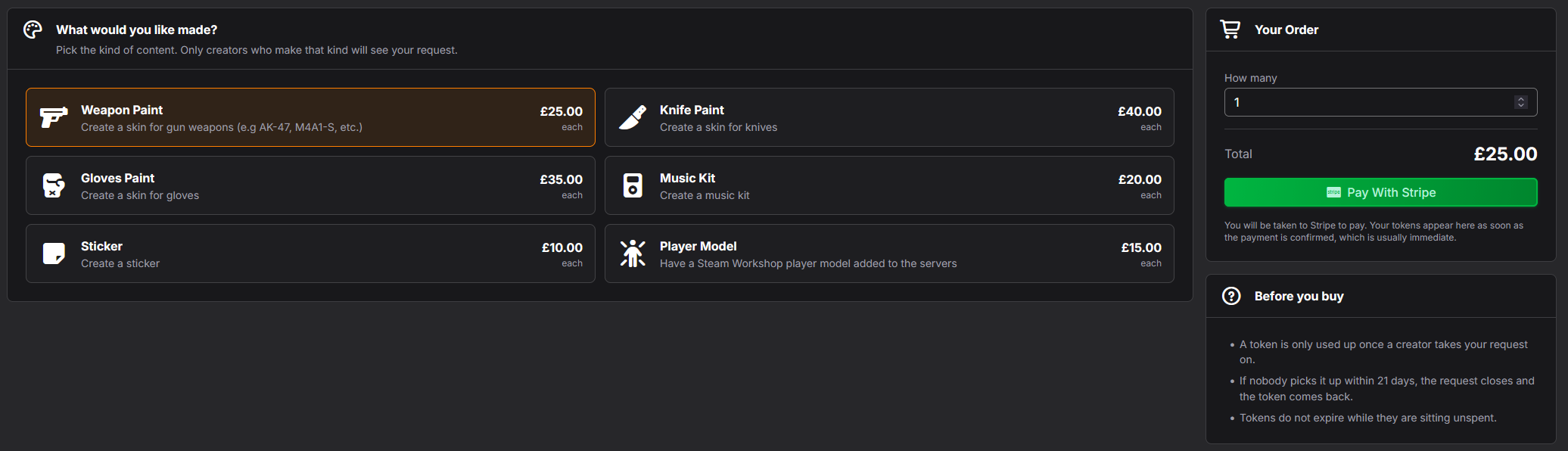The height and width of the screenshot is (451, 1568).
Task: Click the person icon for Player Model
Action: point(633,253)
